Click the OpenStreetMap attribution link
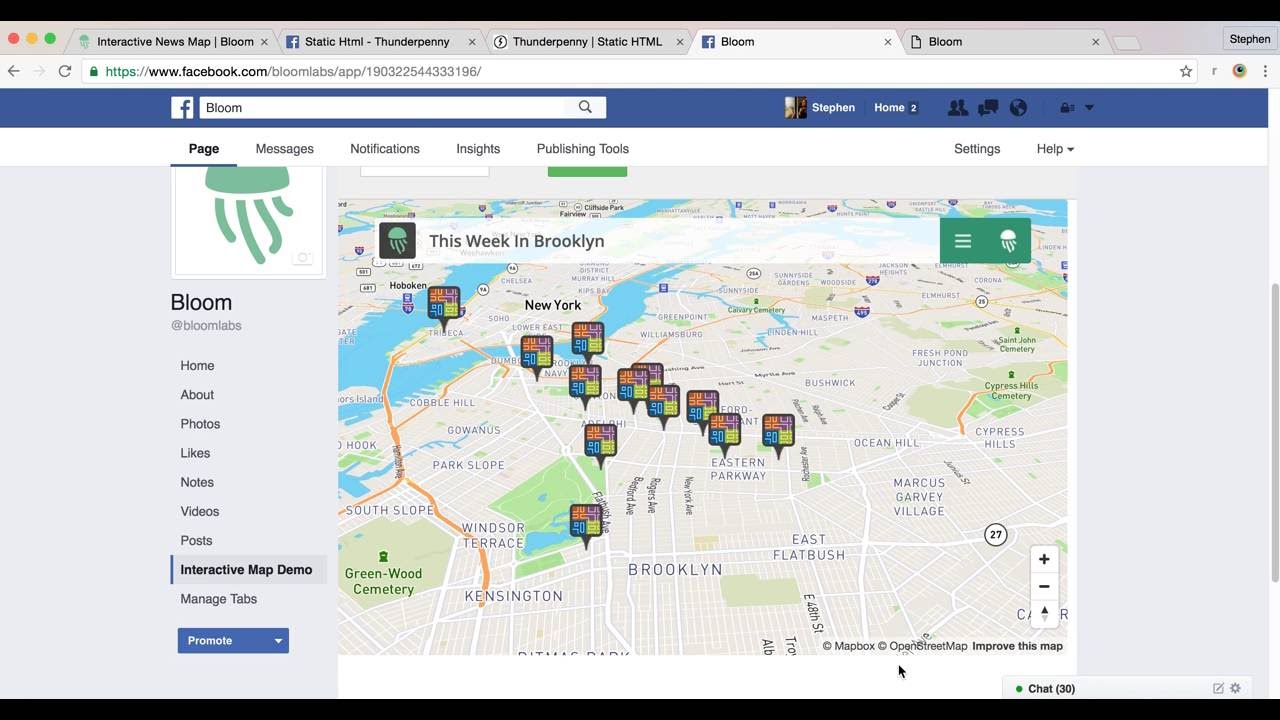 (x=922, y=646)
